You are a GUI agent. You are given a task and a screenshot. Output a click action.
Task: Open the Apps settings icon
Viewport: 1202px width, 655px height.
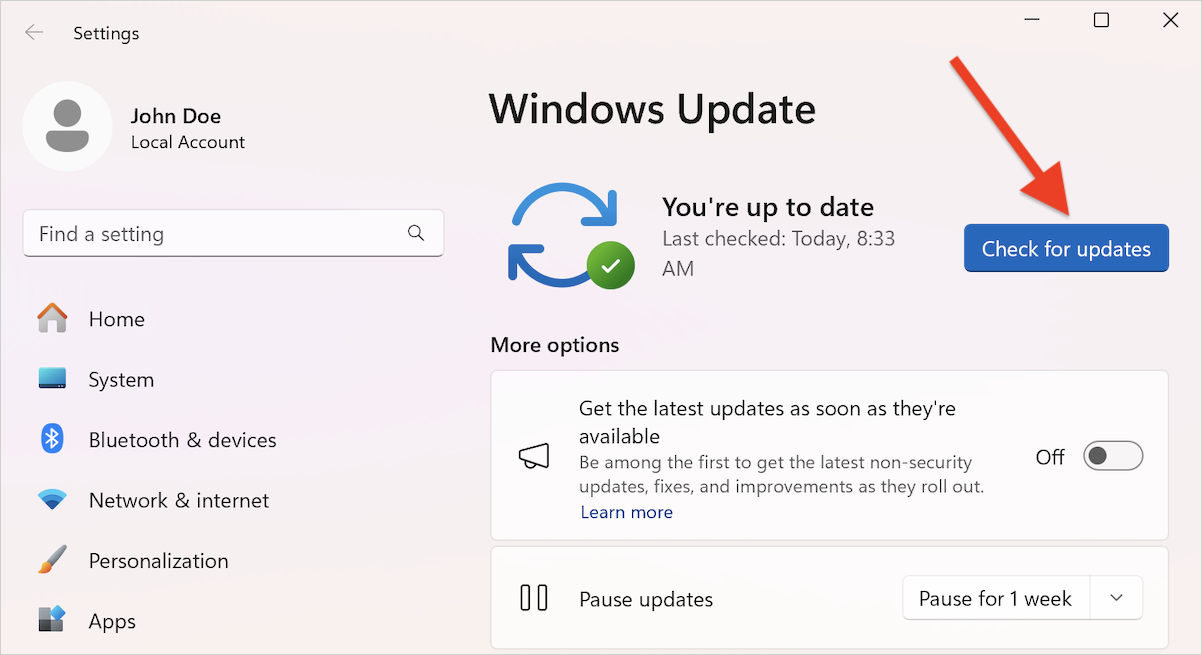pyautogui.click(x=51, y=620)
